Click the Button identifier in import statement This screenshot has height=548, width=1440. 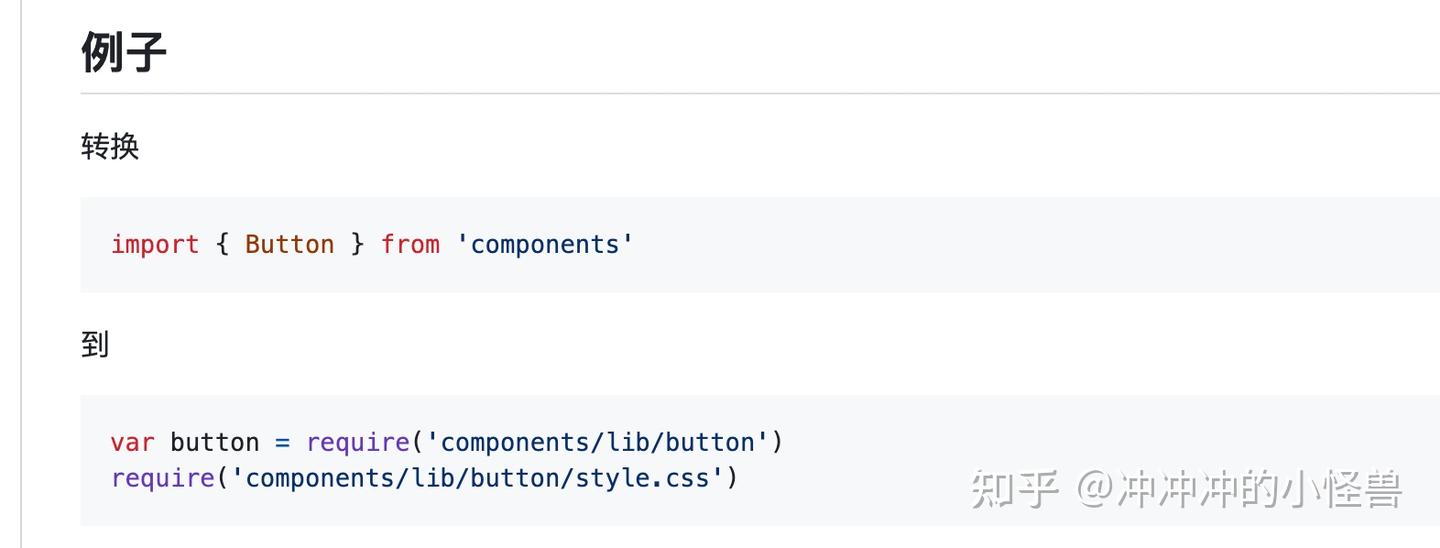click(x=289, y=244)
